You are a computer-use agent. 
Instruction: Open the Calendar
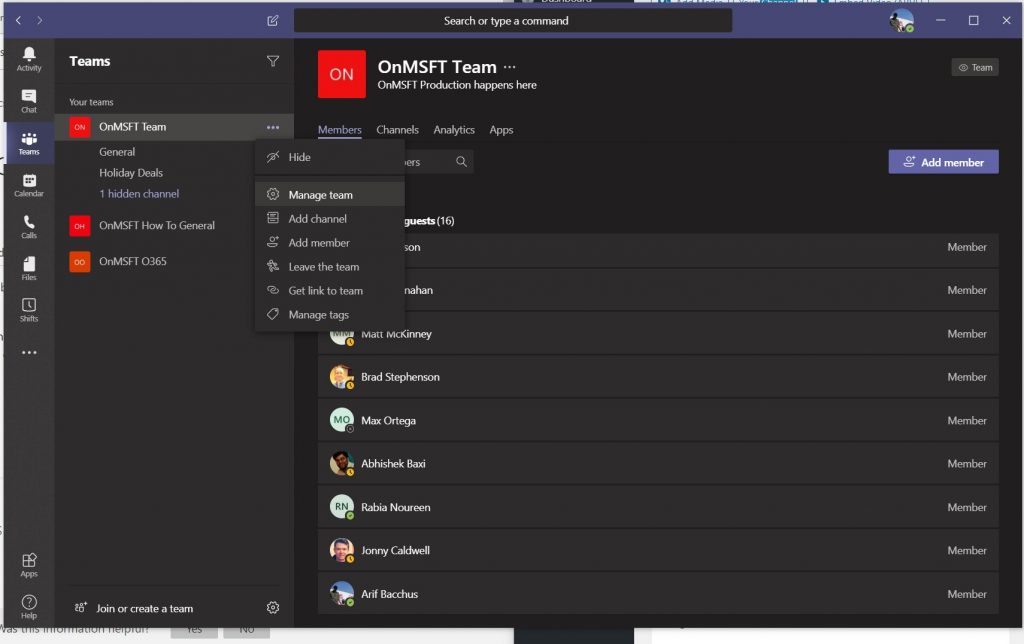tap(29, 185)
